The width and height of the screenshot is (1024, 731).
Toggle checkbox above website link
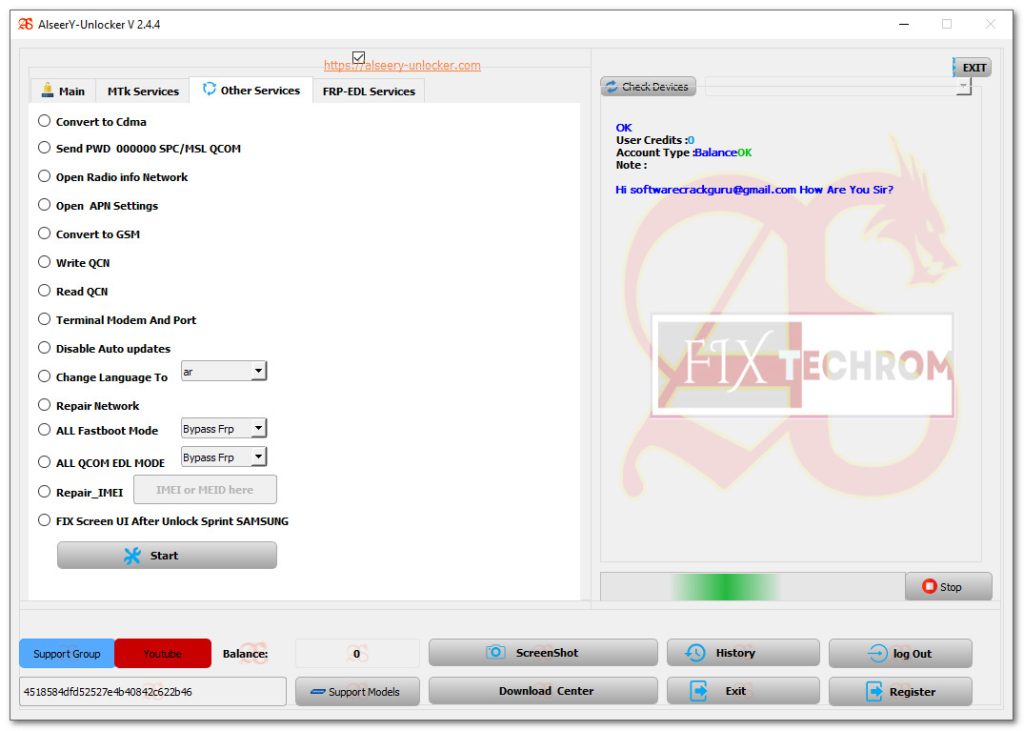click(x=359, y=57)
